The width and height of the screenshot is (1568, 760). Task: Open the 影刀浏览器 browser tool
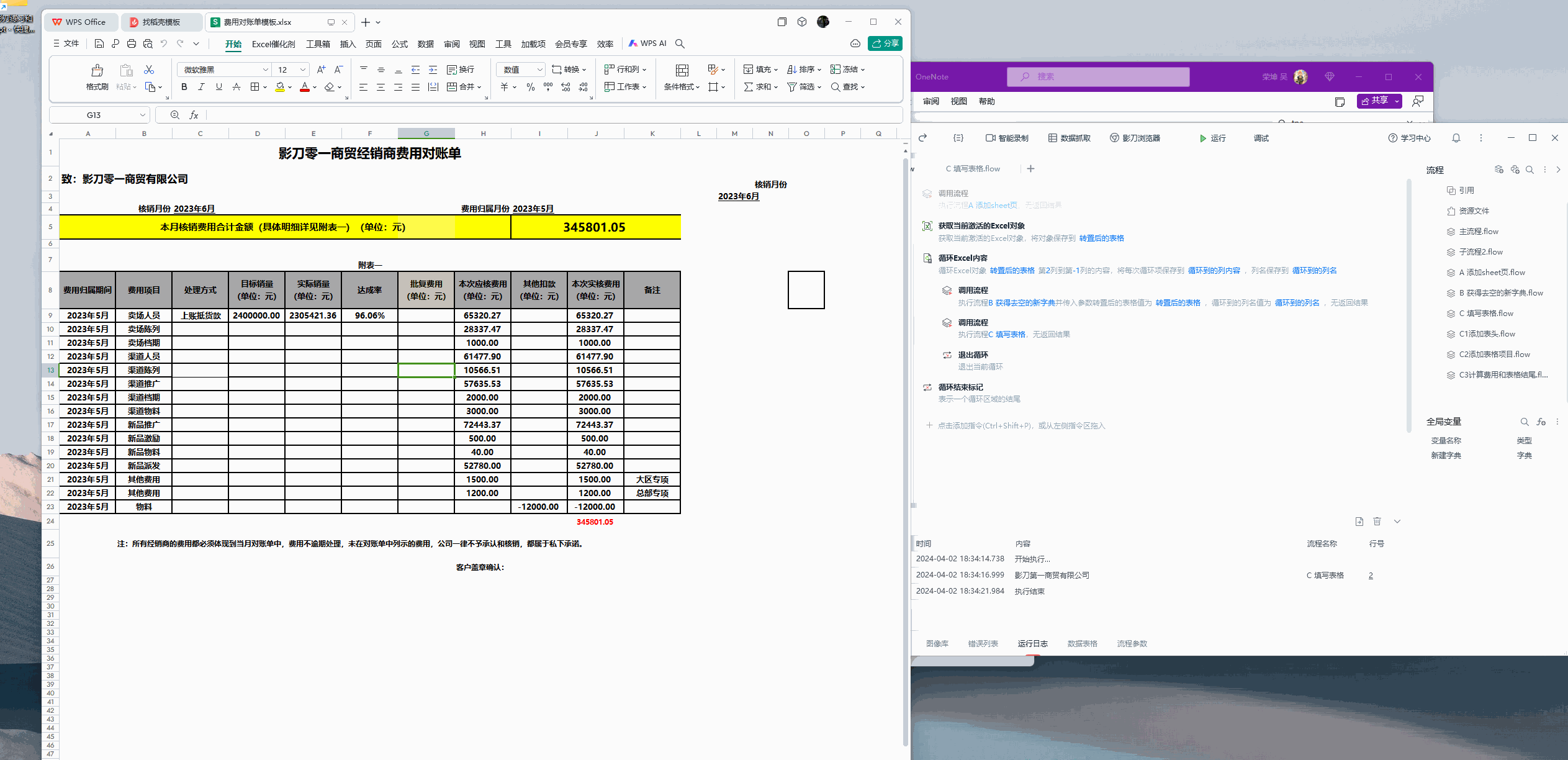(x=1135, y=138)
